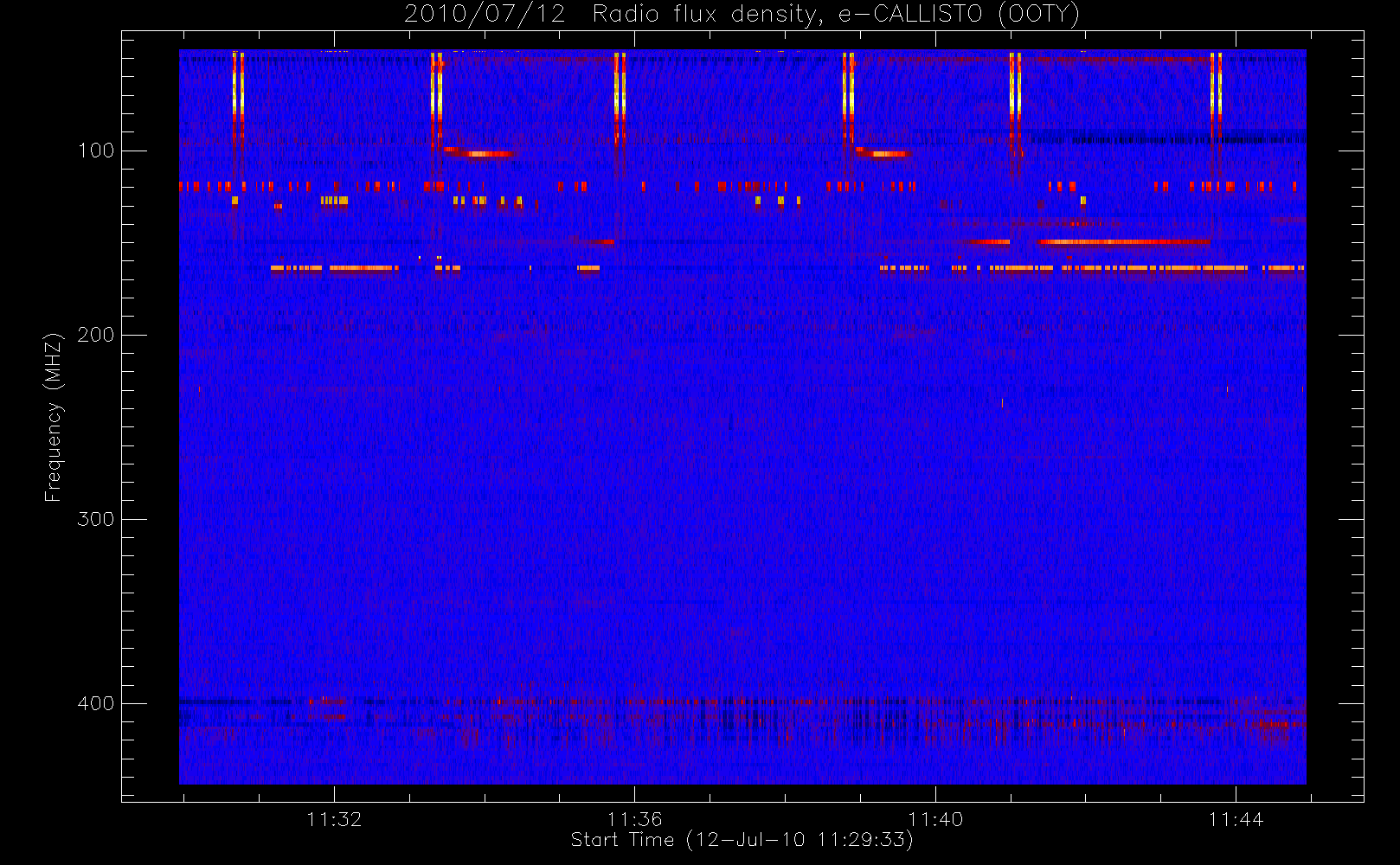Click the frequency tick label '200'

pos(95,335)
